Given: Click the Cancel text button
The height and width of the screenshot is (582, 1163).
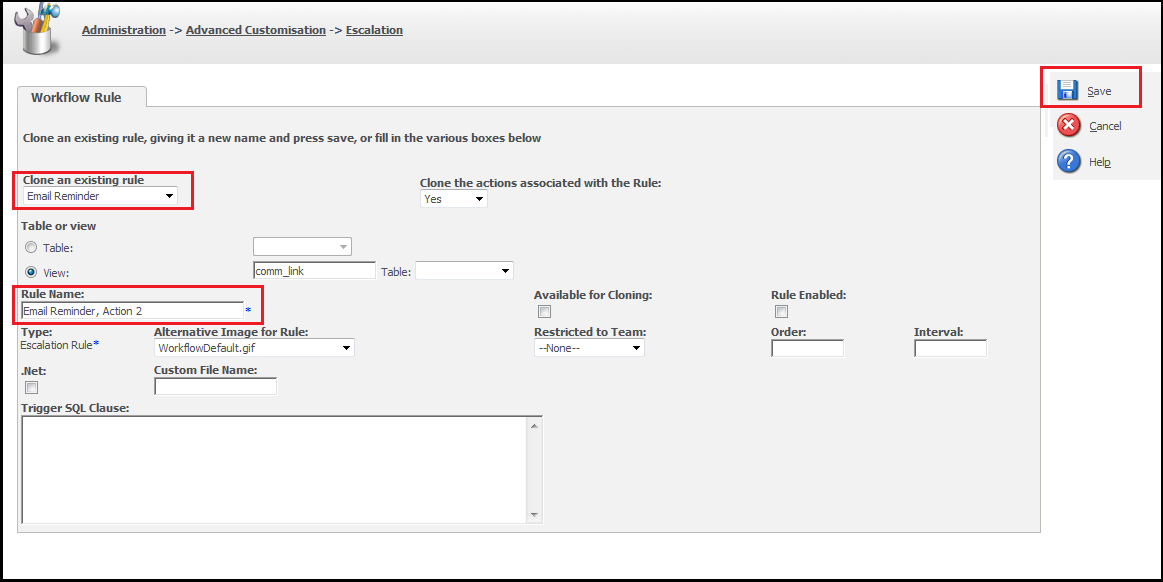Looking at the screenshot, I should coord(1105,126).
